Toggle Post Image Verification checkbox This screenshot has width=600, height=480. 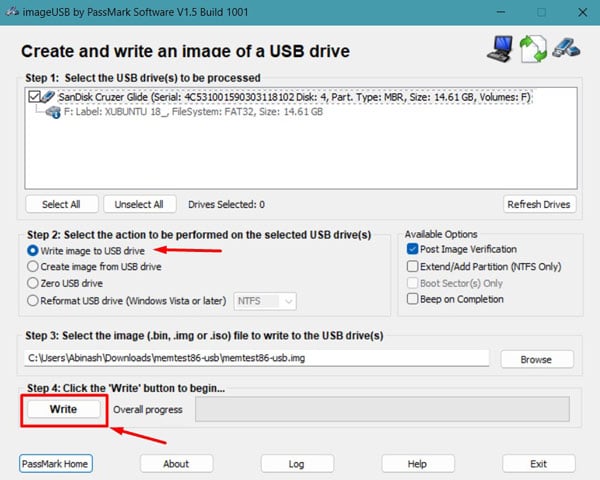pyautogui.click(x=412, y=249)
